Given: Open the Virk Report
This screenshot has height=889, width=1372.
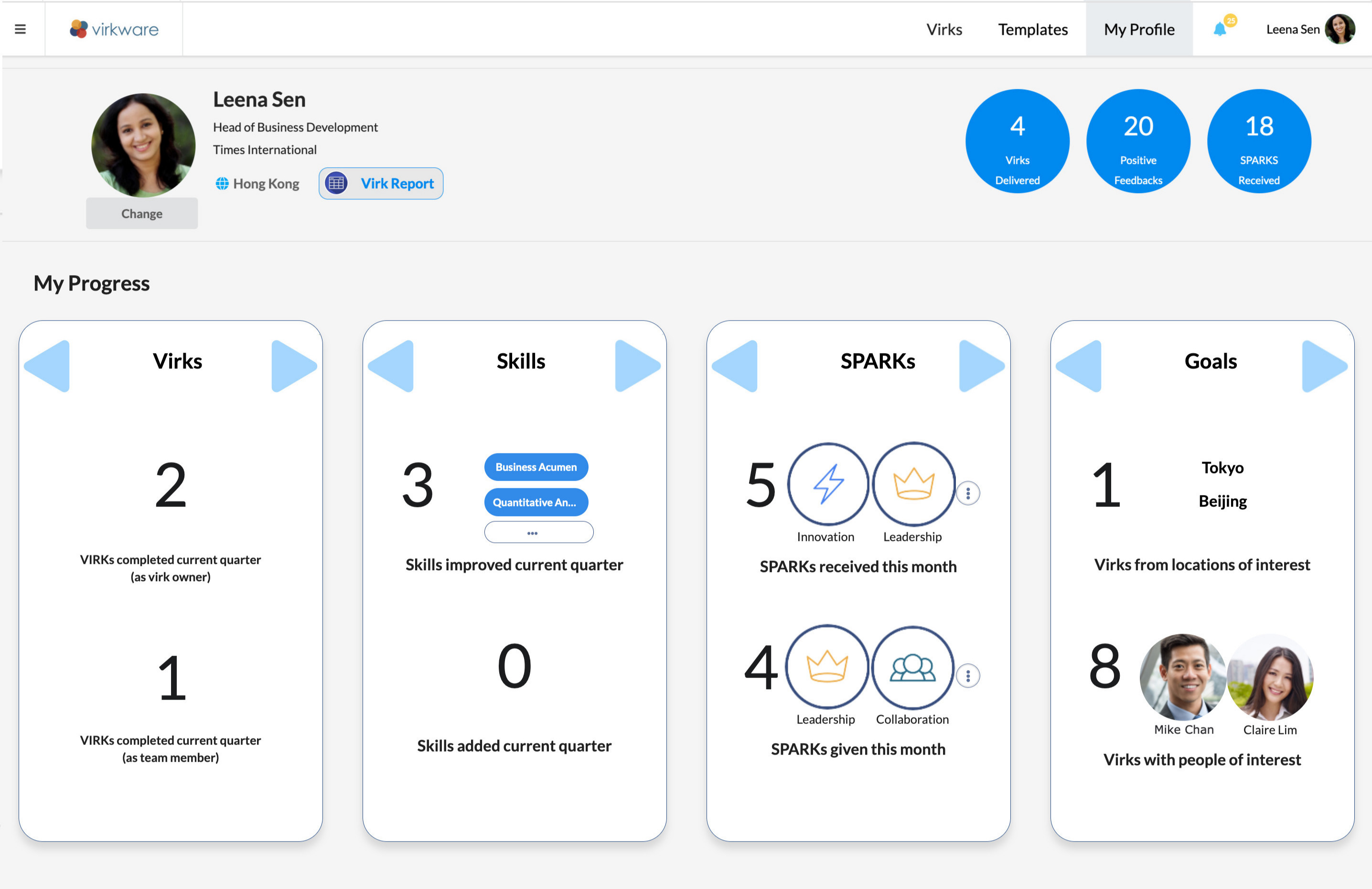Looking at the screenshot, I should click(380, 184).
